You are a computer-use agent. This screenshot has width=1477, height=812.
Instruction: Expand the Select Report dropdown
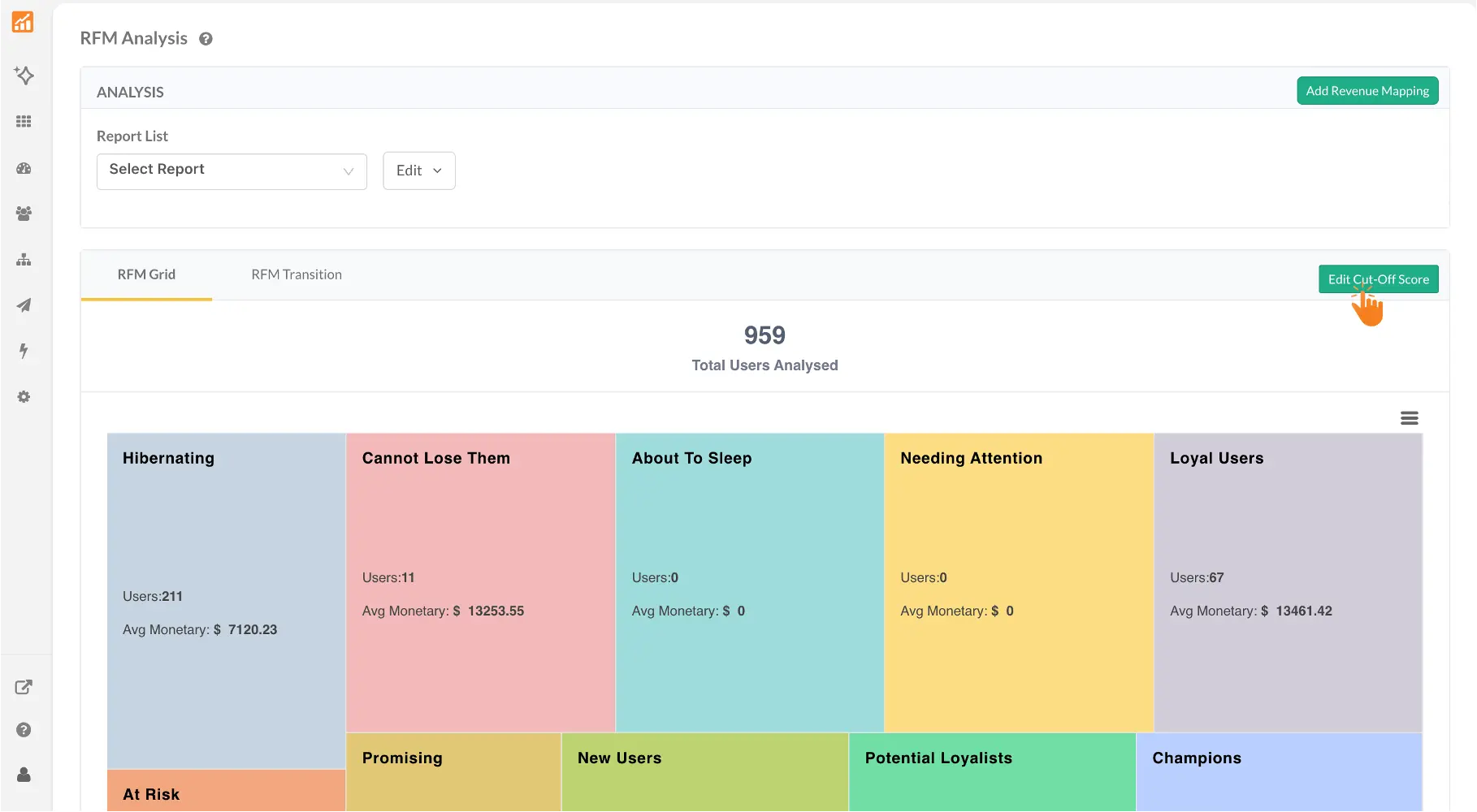coord(232,171)
